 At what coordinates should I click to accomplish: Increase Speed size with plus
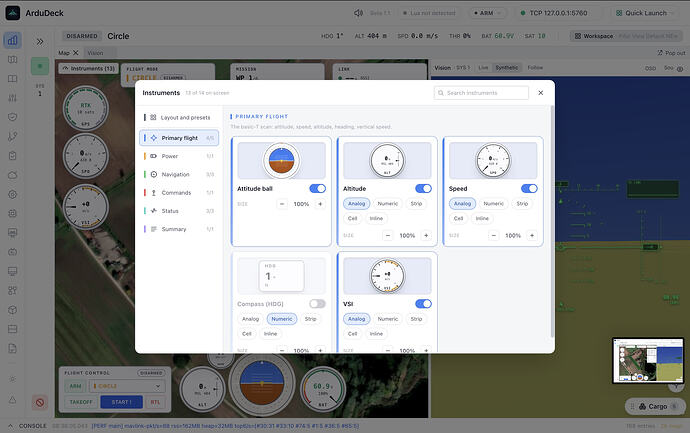click(x=532, y=235)
